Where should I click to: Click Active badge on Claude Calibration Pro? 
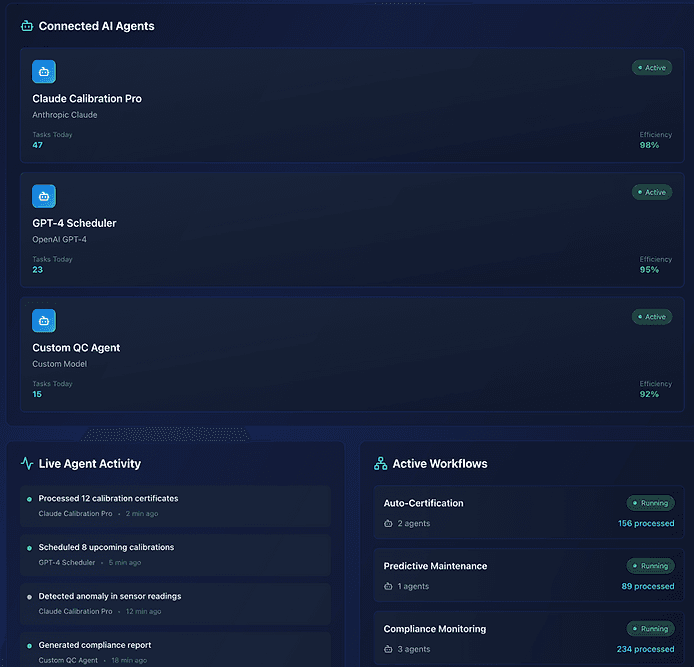click(x=652, y=68)
